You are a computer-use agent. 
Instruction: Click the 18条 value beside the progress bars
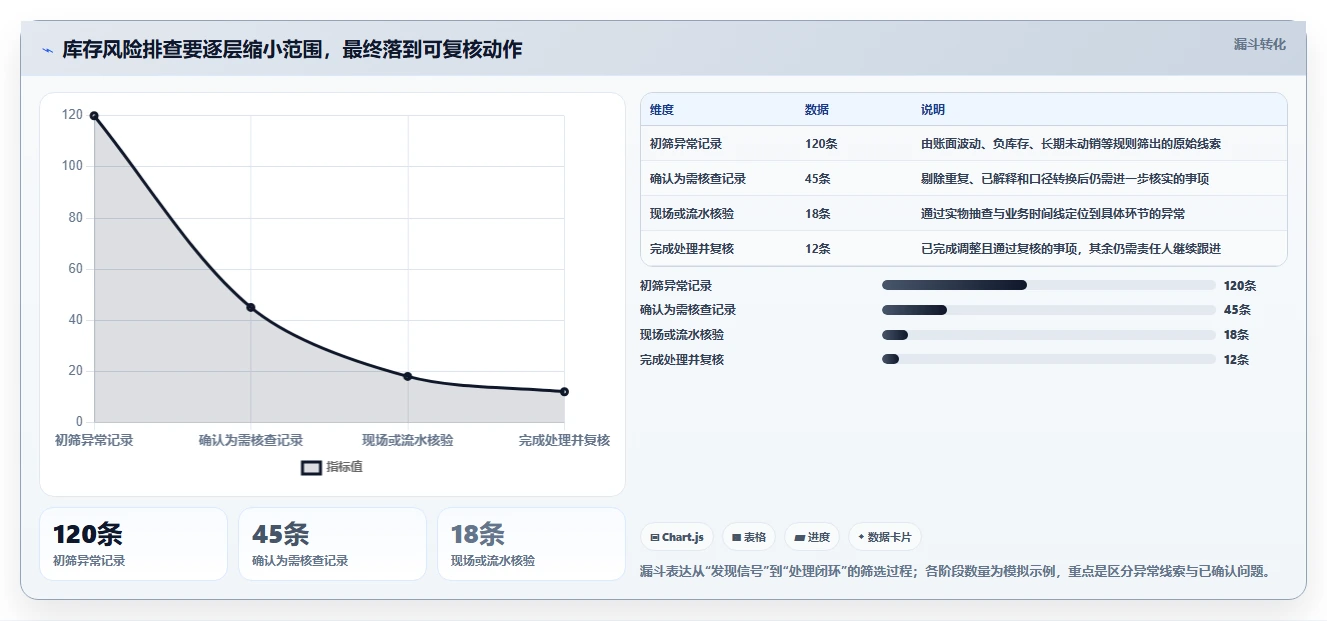coord(1237,335)
